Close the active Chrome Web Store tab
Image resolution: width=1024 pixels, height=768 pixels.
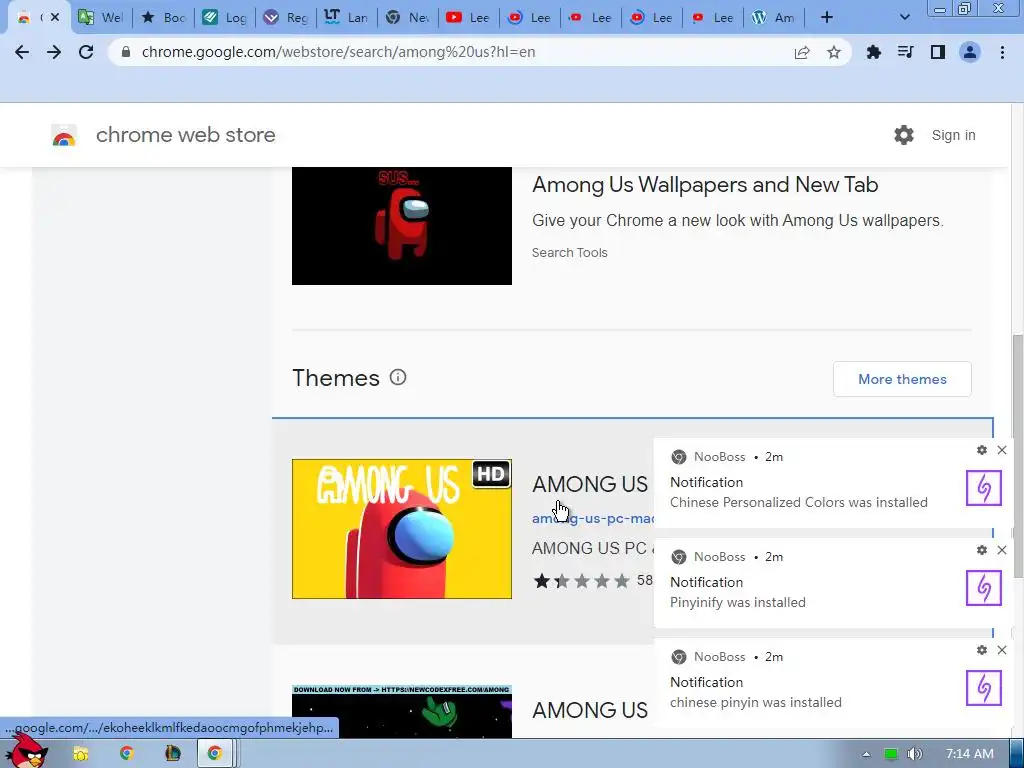tap(55, 18)
